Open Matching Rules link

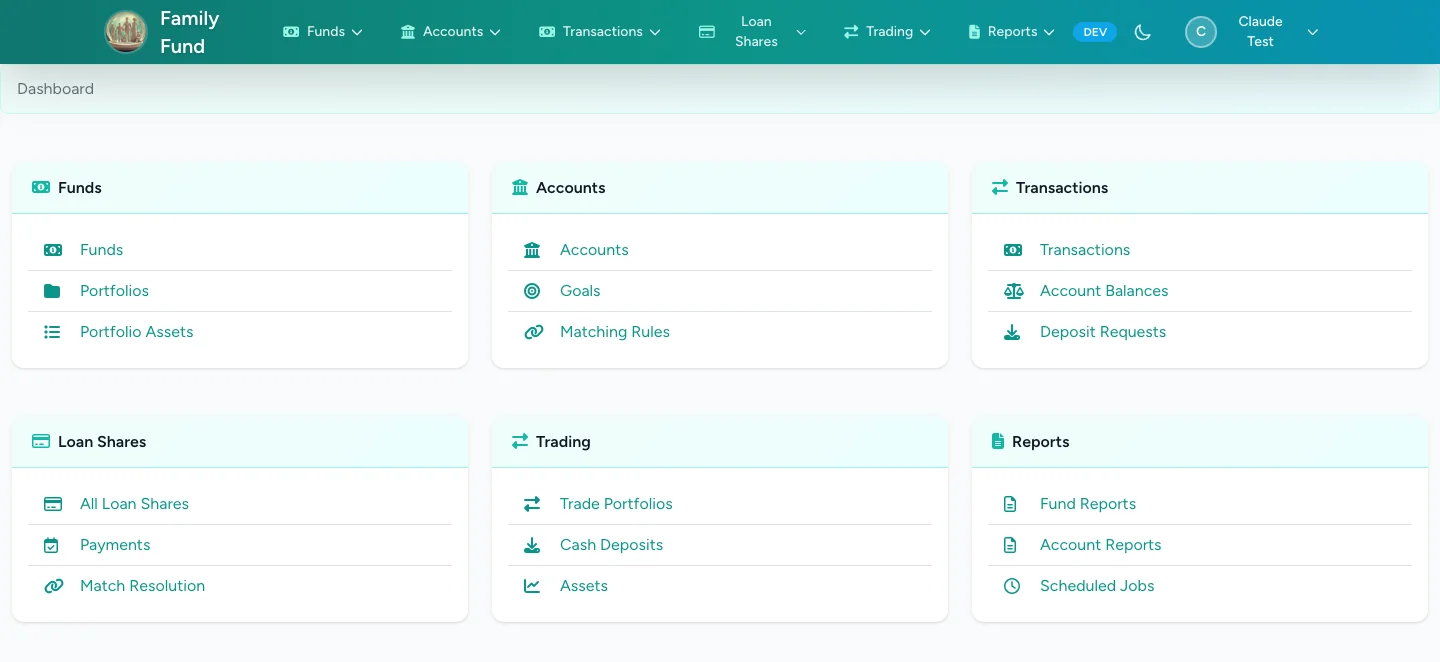[615, 332]
